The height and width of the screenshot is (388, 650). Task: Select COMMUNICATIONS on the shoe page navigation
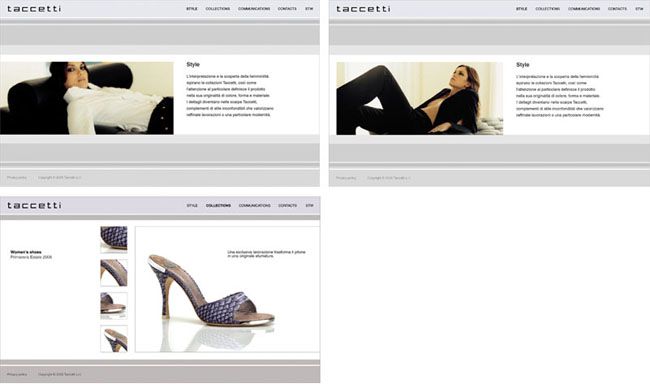pos(255,206)
